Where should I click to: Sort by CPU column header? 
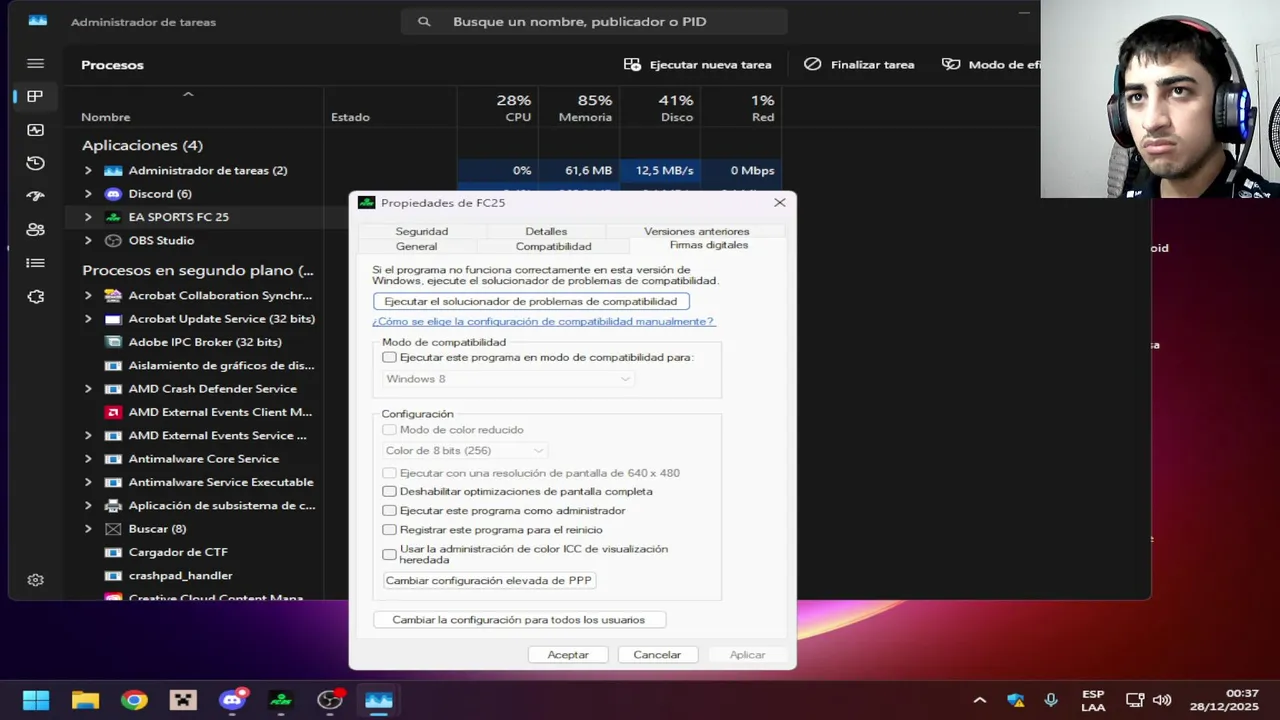(498, 108)
